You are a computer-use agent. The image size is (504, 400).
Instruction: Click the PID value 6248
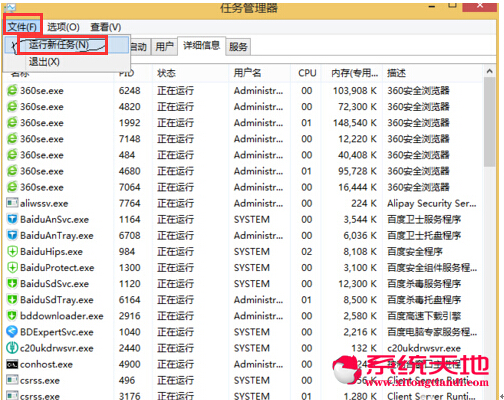(130, 90)
